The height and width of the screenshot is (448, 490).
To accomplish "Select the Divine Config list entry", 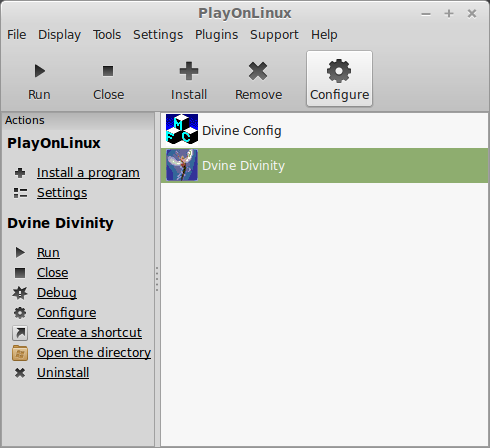I will pyautogui.click(x=324, y=130).
